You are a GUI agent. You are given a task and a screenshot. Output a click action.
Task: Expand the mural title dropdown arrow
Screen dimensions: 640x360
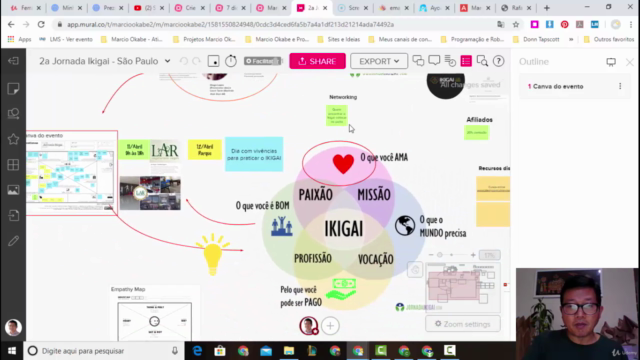tap(167, 61)
